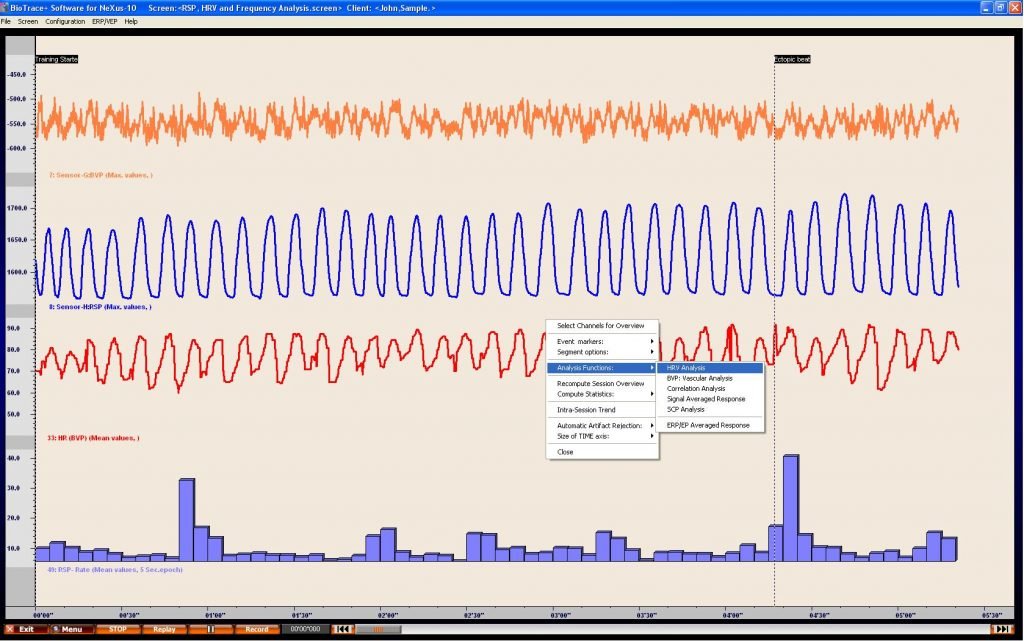This screenshot has width=1024, height=641.
Task: Open the Menu button in bottom bar
Action: [x=67, y=629]
